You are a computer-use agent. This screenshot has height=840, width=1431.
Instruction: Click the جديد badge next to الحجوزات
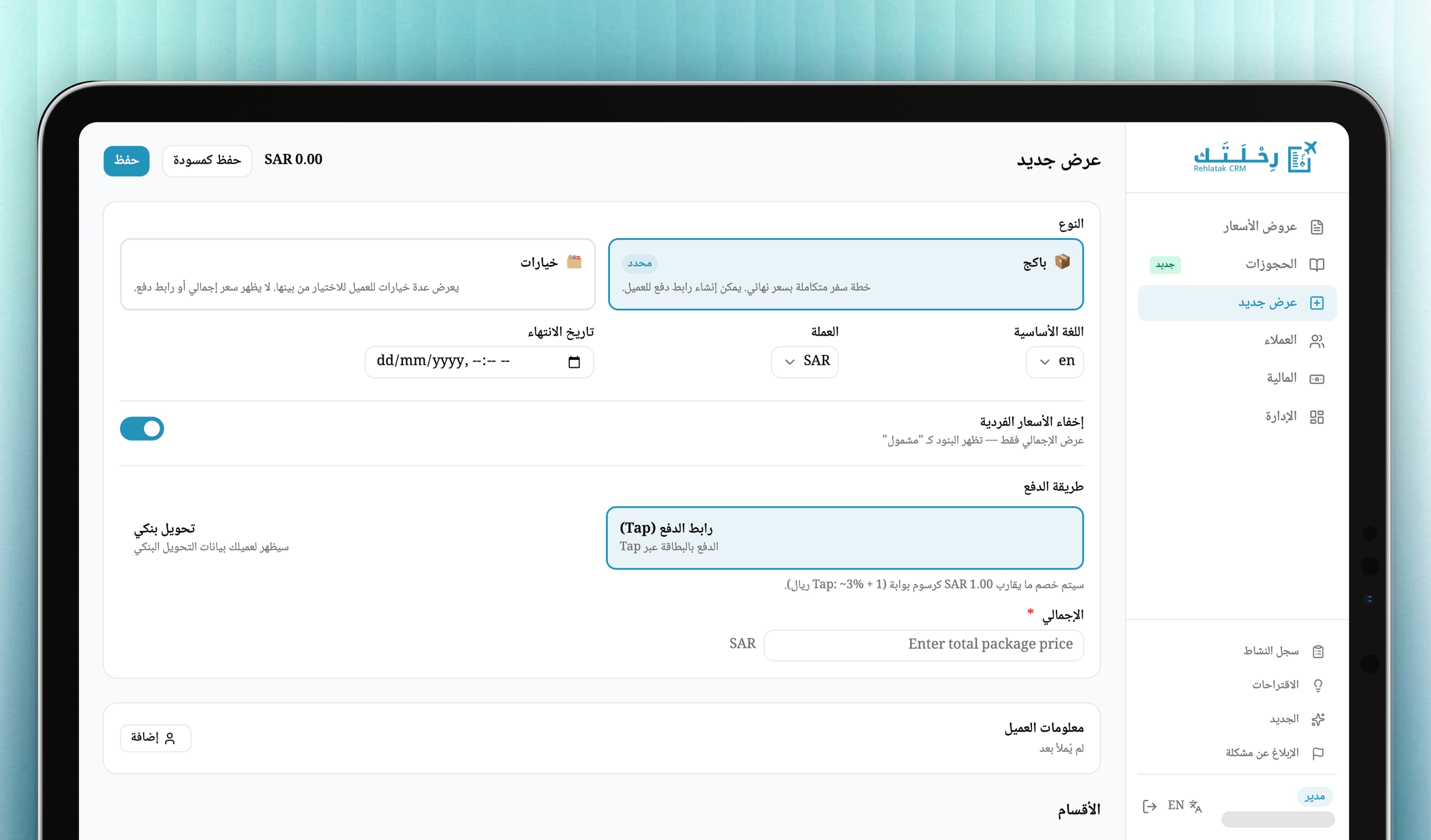(x=1165, y=265)
